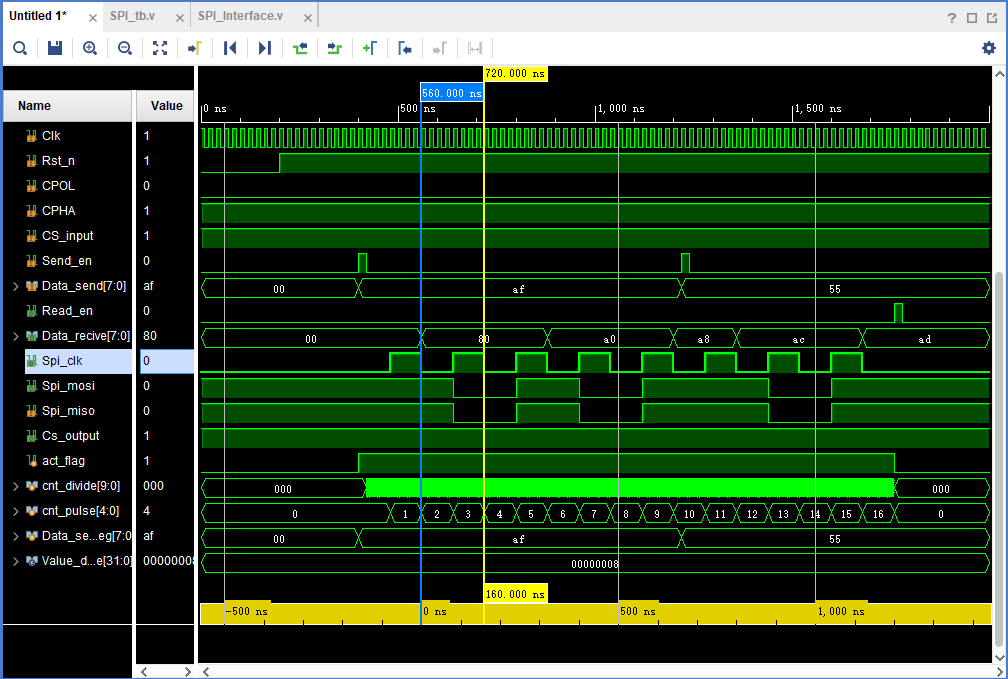Click the Search icon in waveform toolbar
1008x679 pixels.
click(20, 48)
